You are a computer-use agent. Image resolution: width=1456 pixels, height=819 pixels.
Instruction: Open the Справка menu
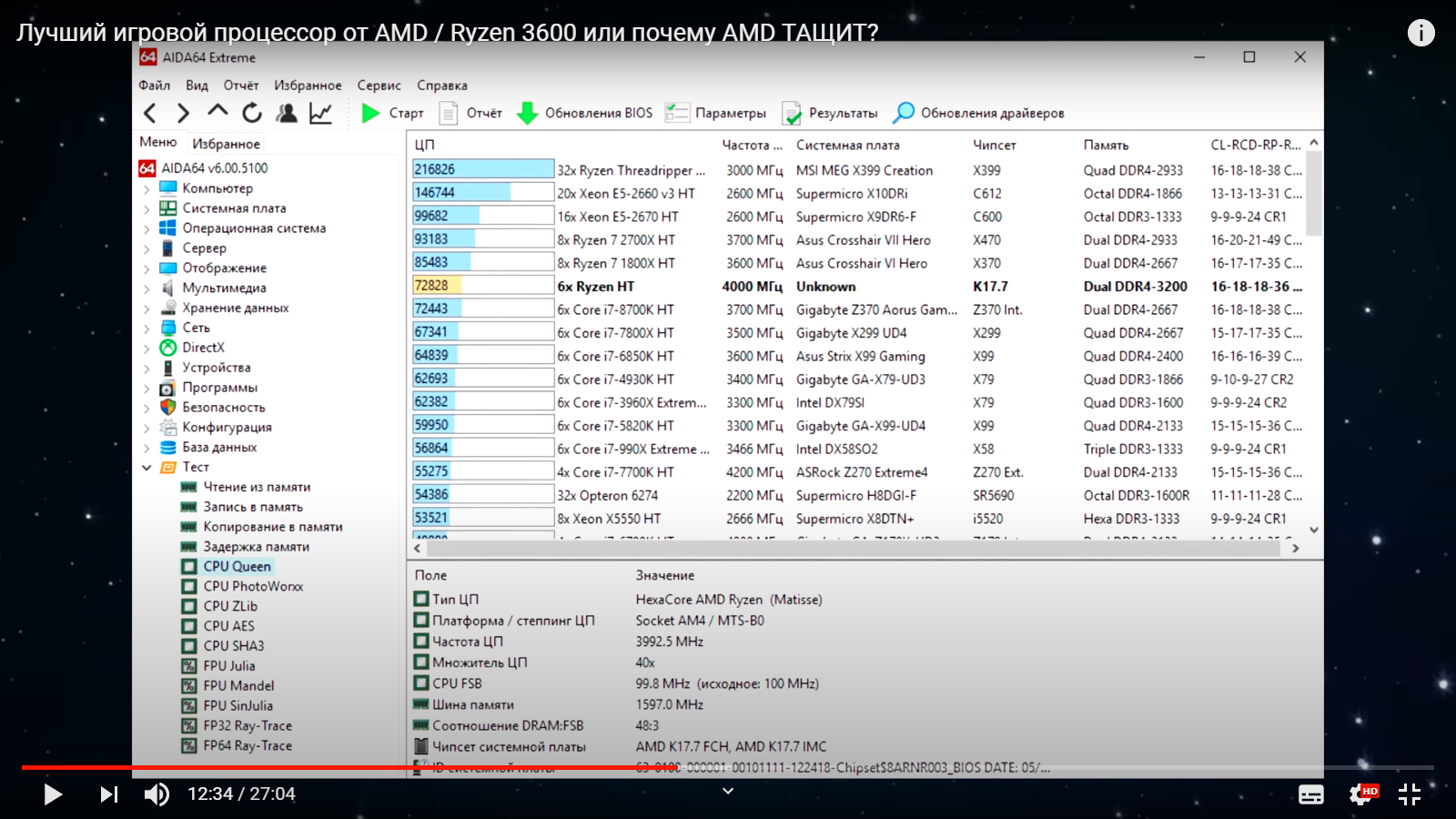442,86
